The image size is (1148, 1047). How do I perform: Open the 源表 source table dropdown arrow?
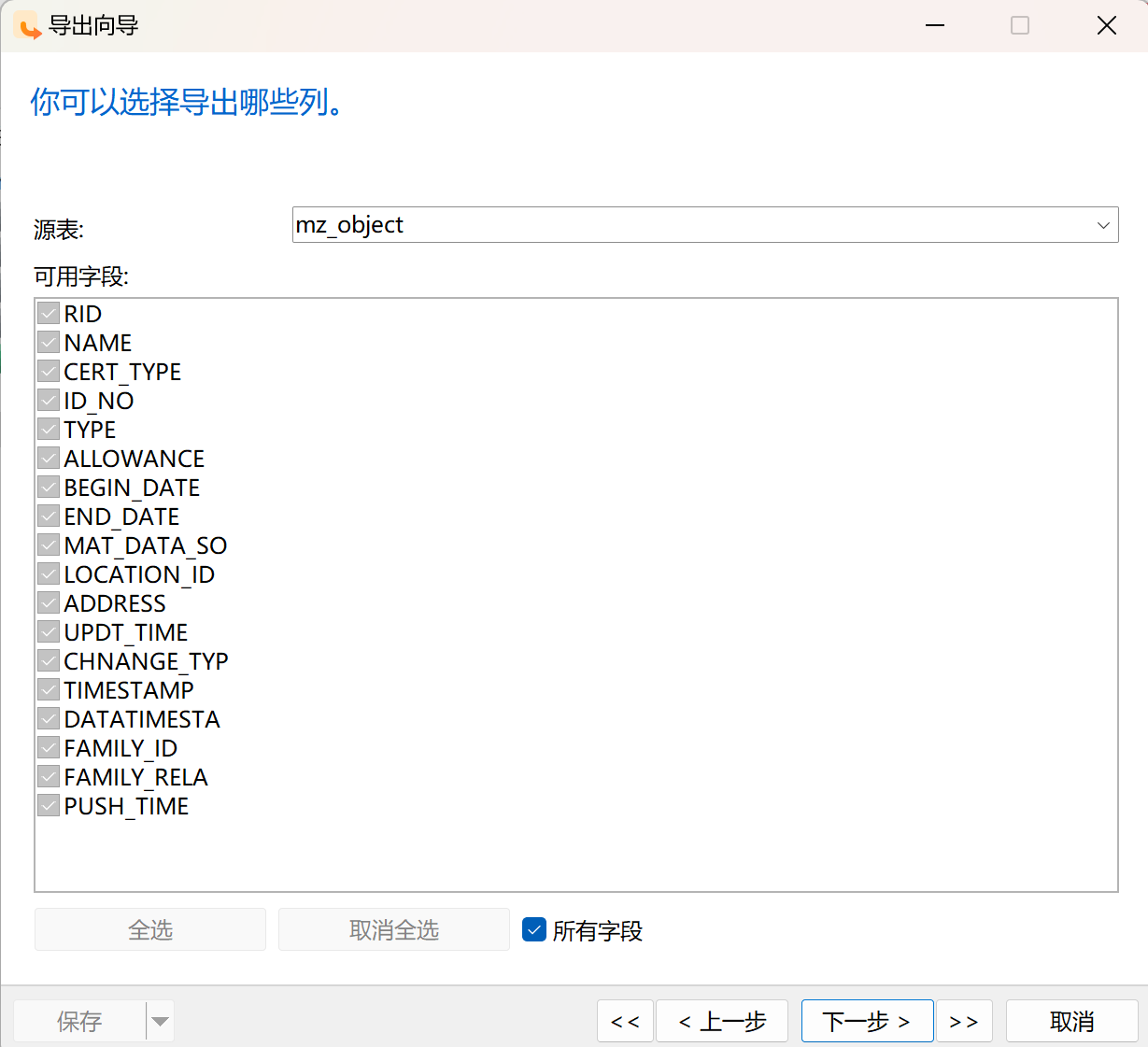tap(1103, 225)
